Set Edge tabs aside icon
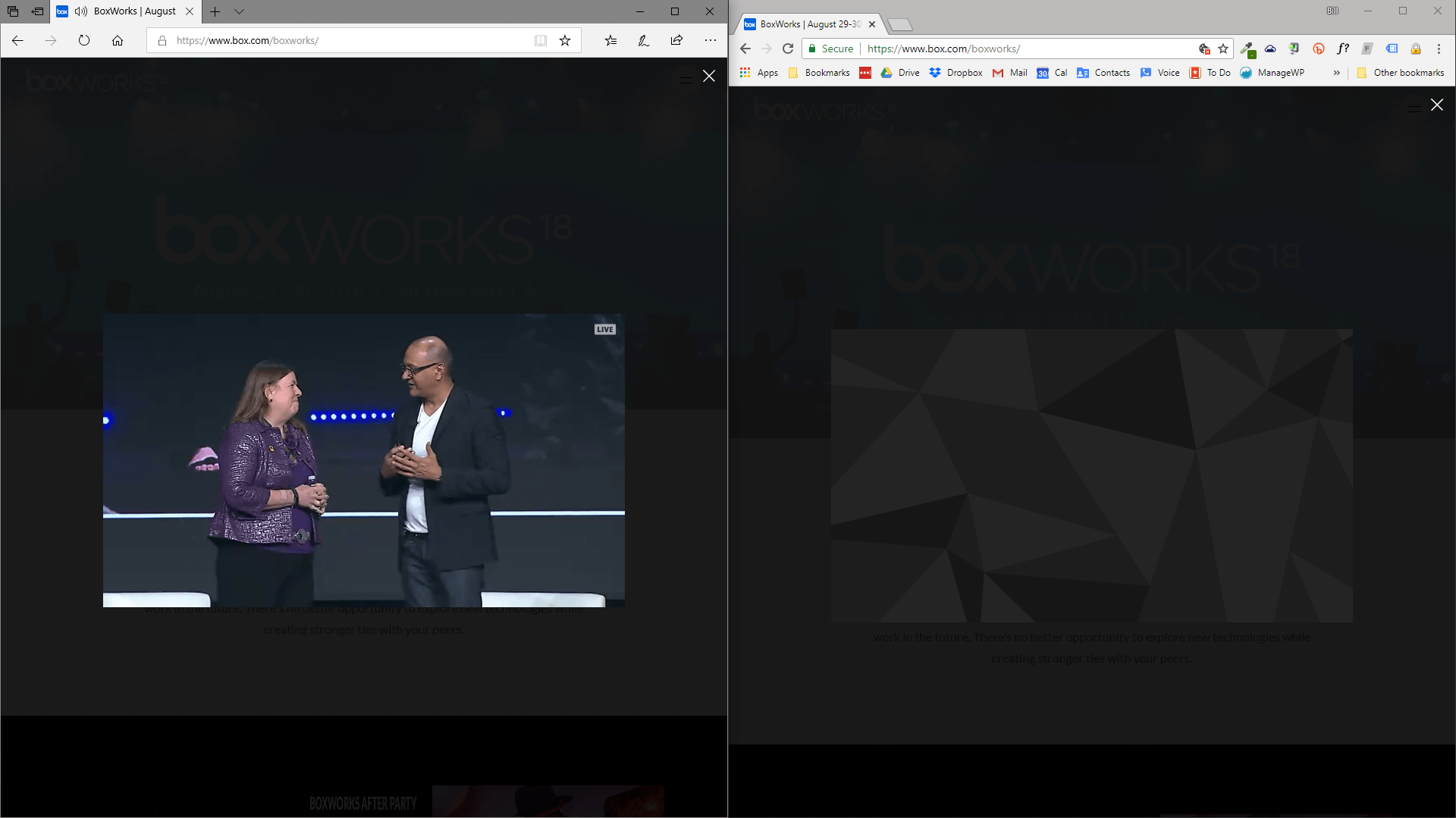 [37, 11]
